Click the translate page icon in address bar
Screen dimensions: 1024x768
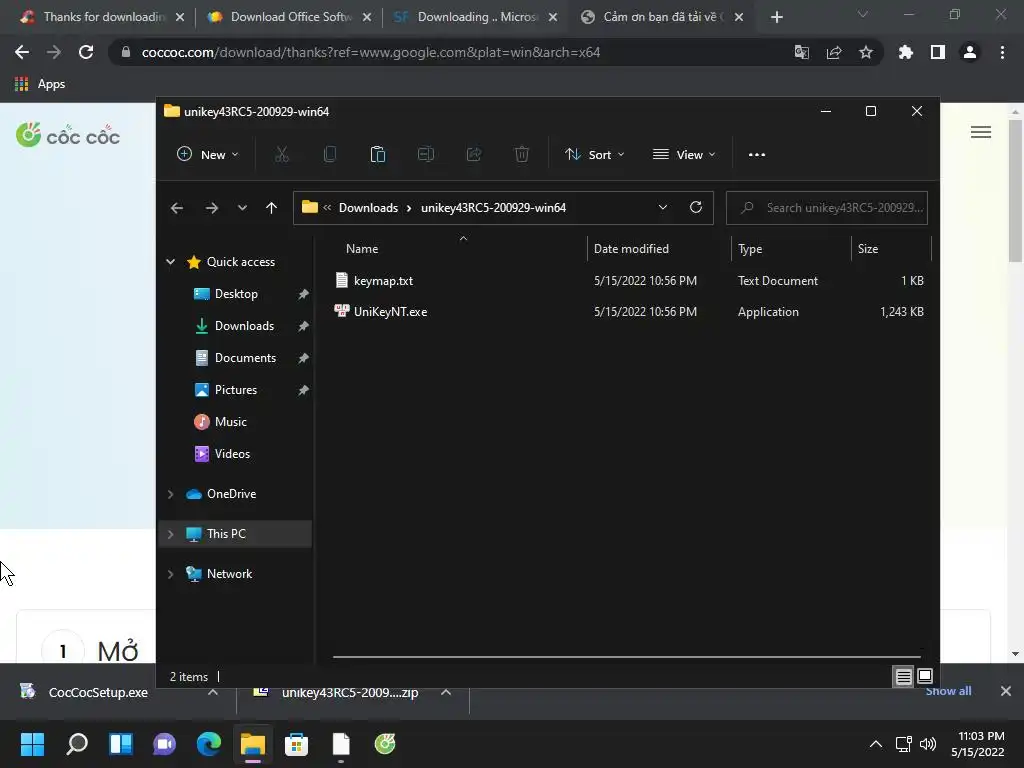[801, 52]
